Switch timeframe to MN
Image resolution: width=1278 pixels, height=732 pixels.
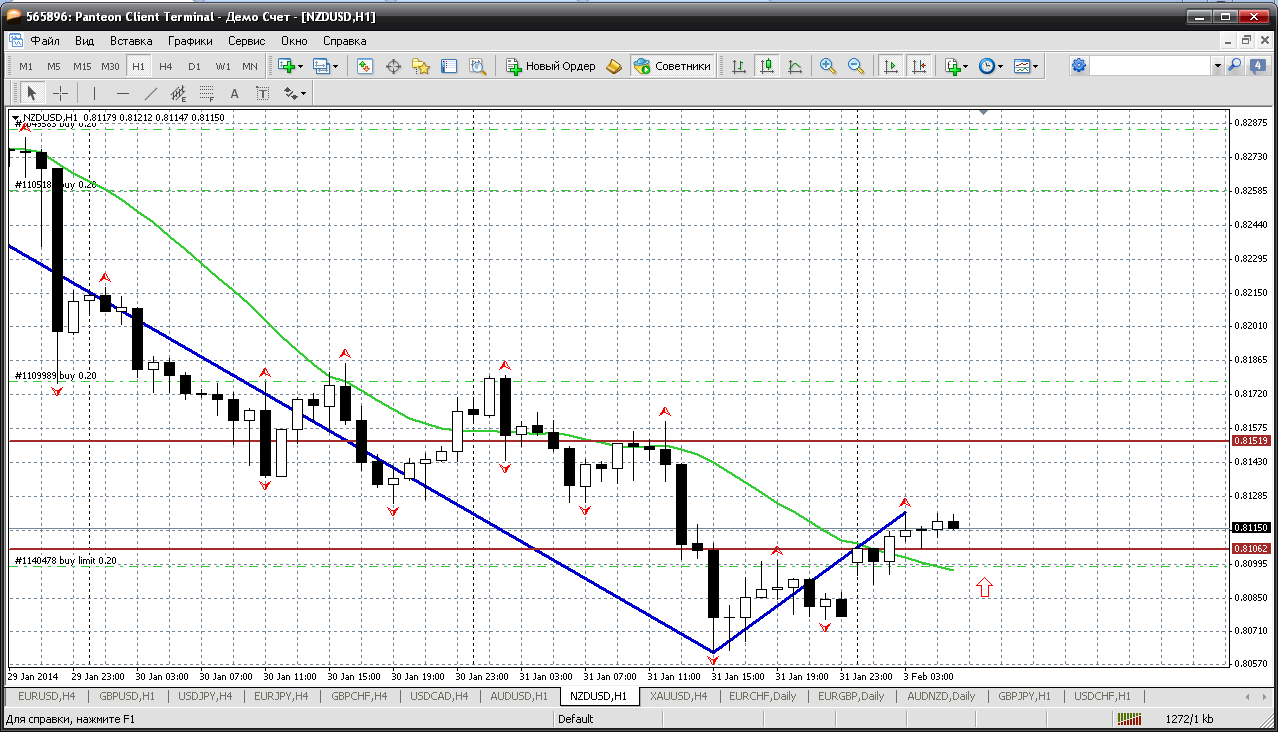[x=250, y=66]
